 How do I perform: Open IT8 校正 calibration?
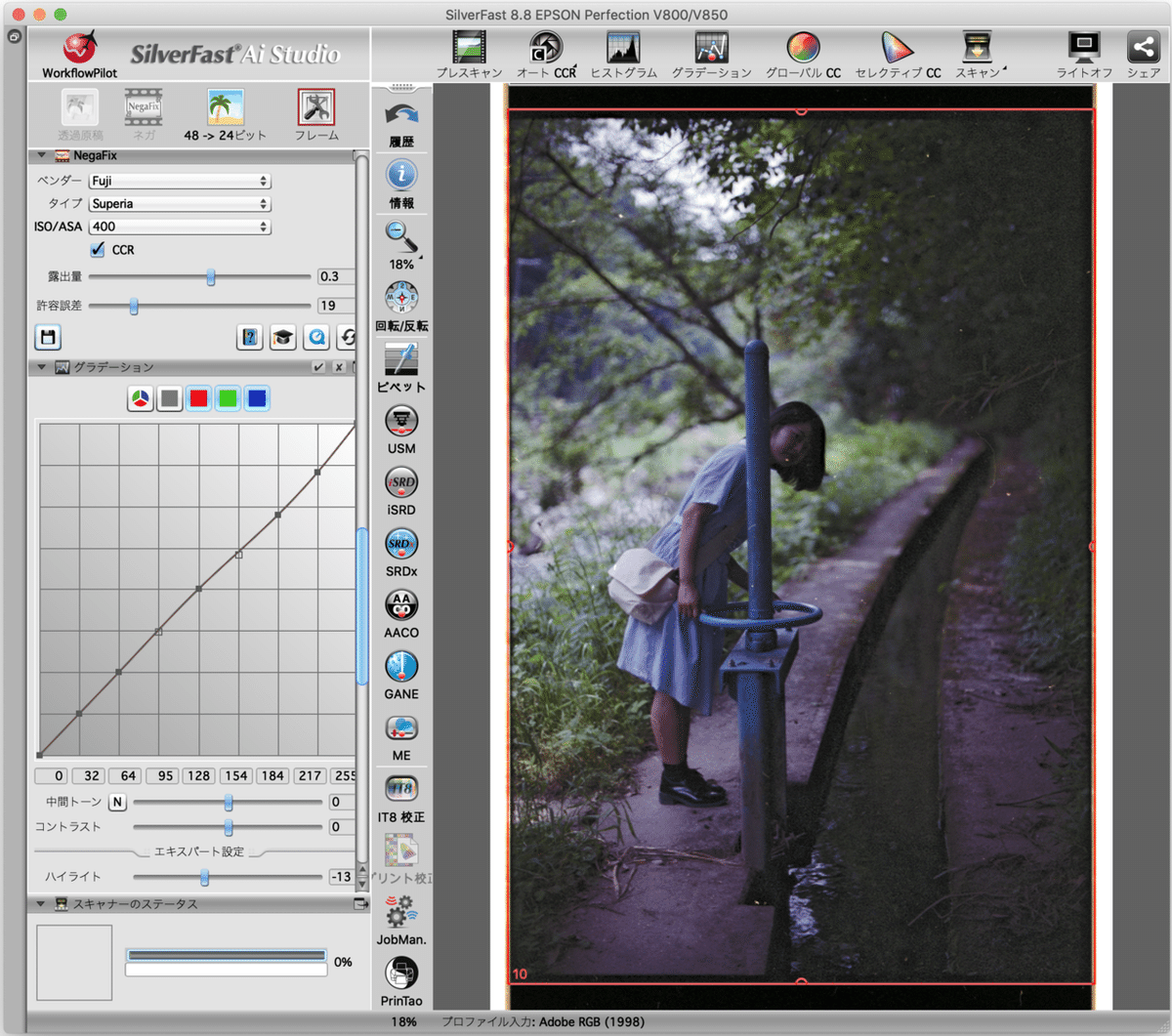click(401, 799)
